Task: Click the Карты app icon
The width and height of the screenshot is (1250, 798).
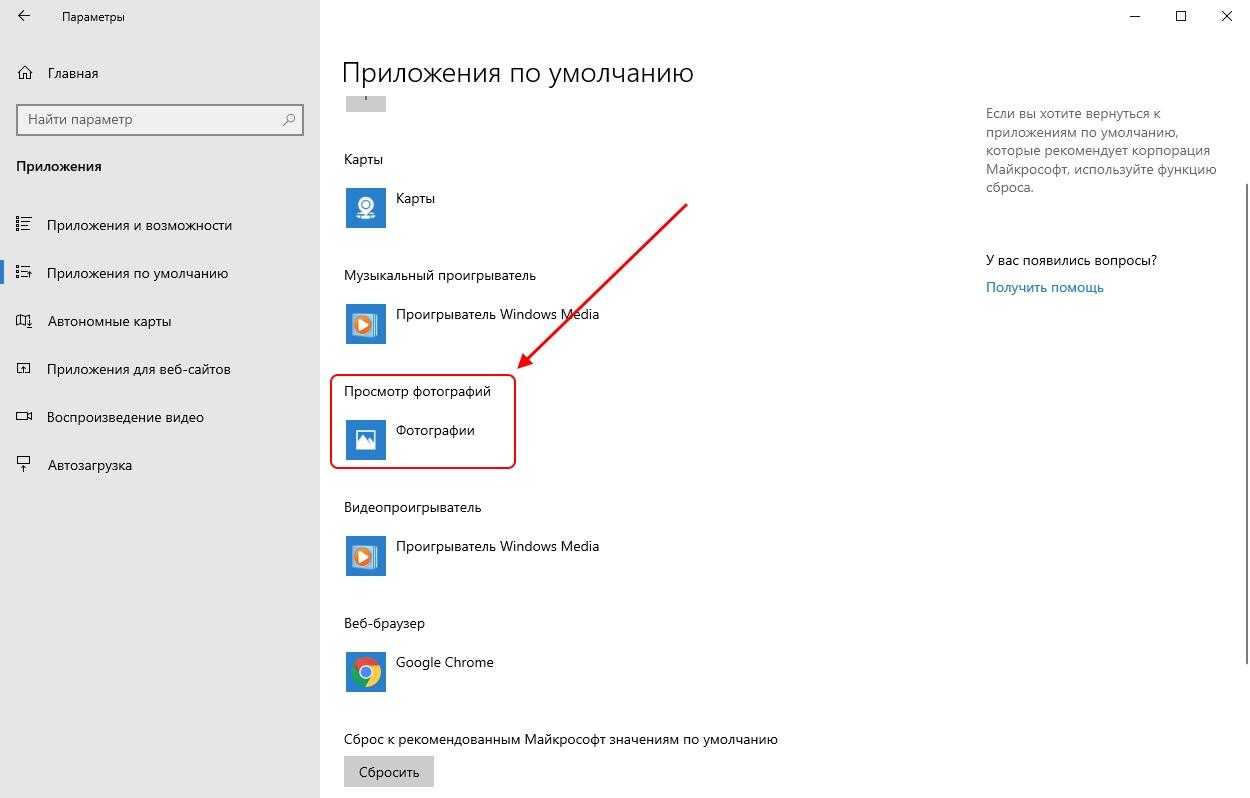Action: pyautogui.click(x=366, y=208)
